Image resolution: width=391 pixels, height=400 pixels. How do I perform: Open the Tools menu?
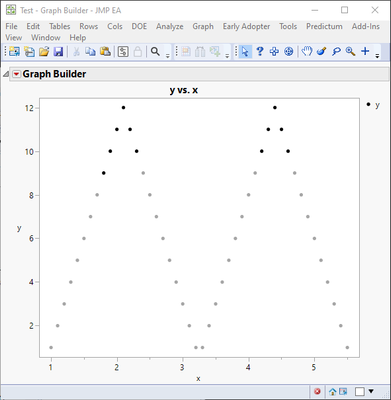[288, 26]
